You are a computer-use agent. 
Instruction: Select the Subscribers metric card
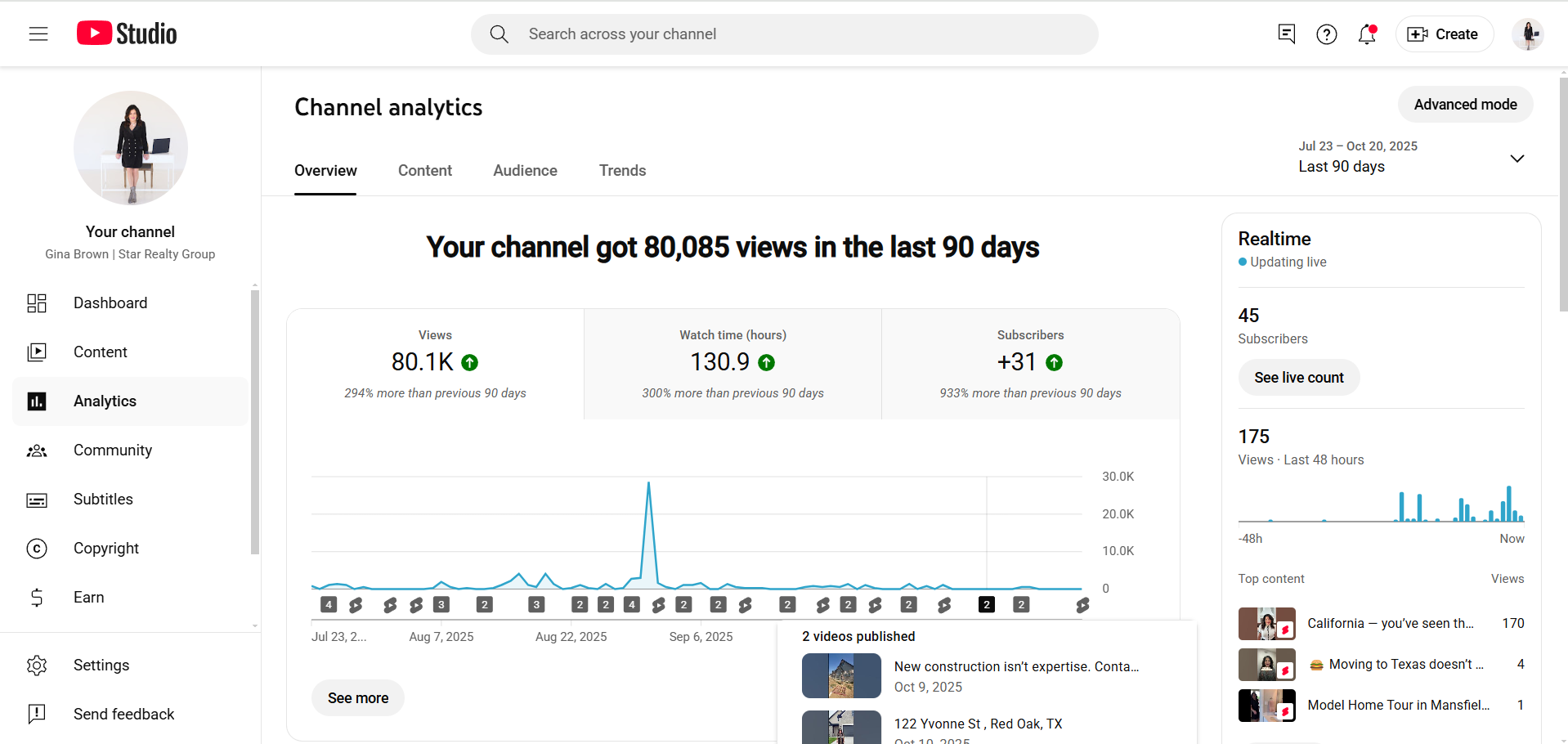1030,364
